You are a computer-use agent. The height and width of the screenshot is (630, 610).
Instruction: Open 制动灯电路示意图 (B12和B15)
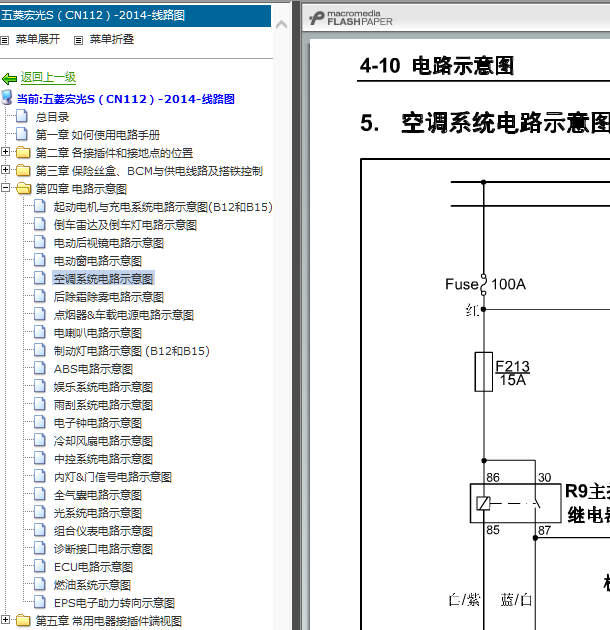pyautogui.click(x=132, y=351)
